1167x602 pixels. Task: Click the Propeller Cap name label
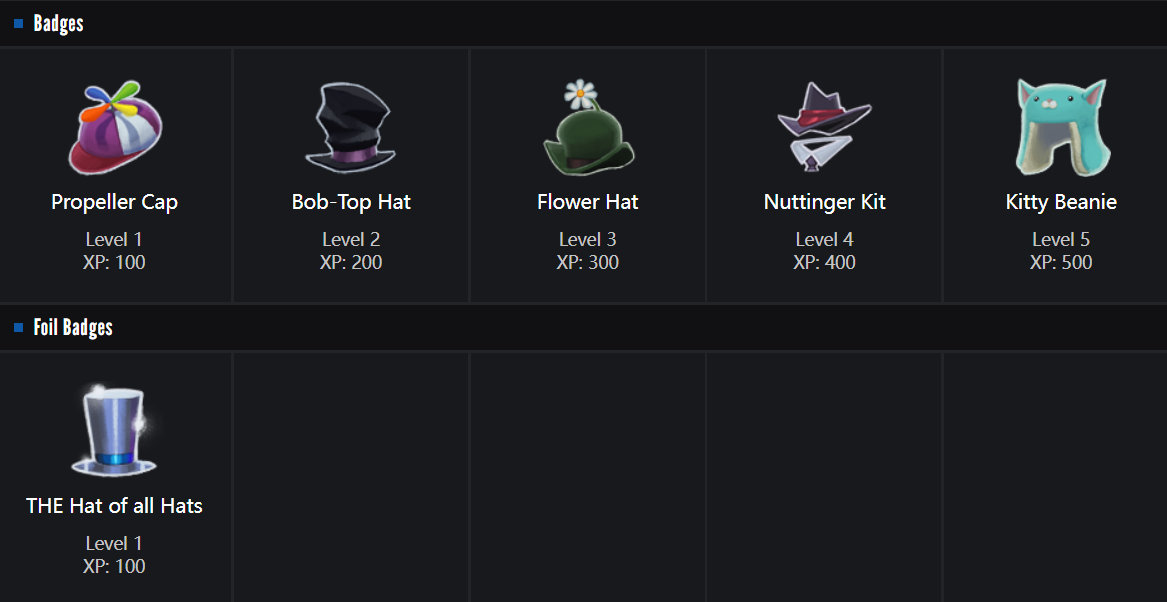(115, 202)
